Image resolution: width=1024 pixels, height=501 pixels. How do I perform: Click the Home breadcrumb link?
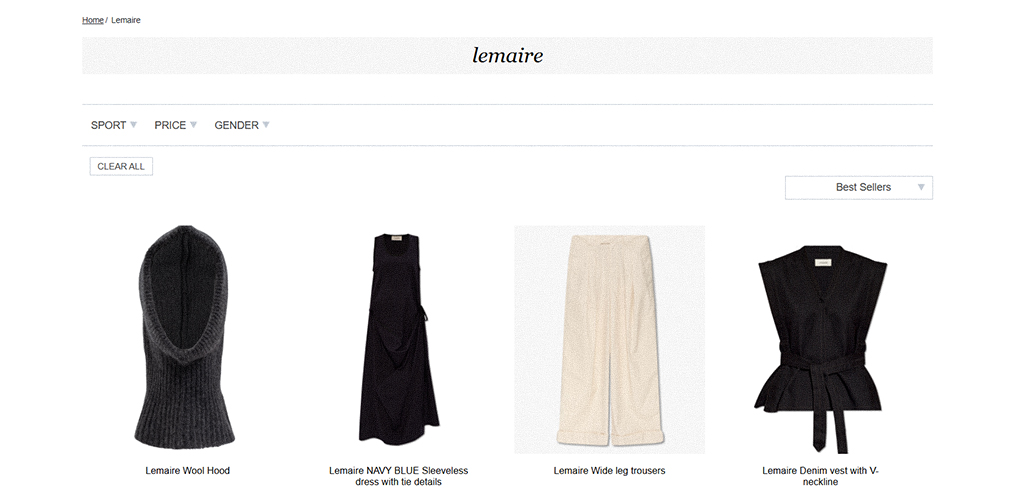[92, 20]
